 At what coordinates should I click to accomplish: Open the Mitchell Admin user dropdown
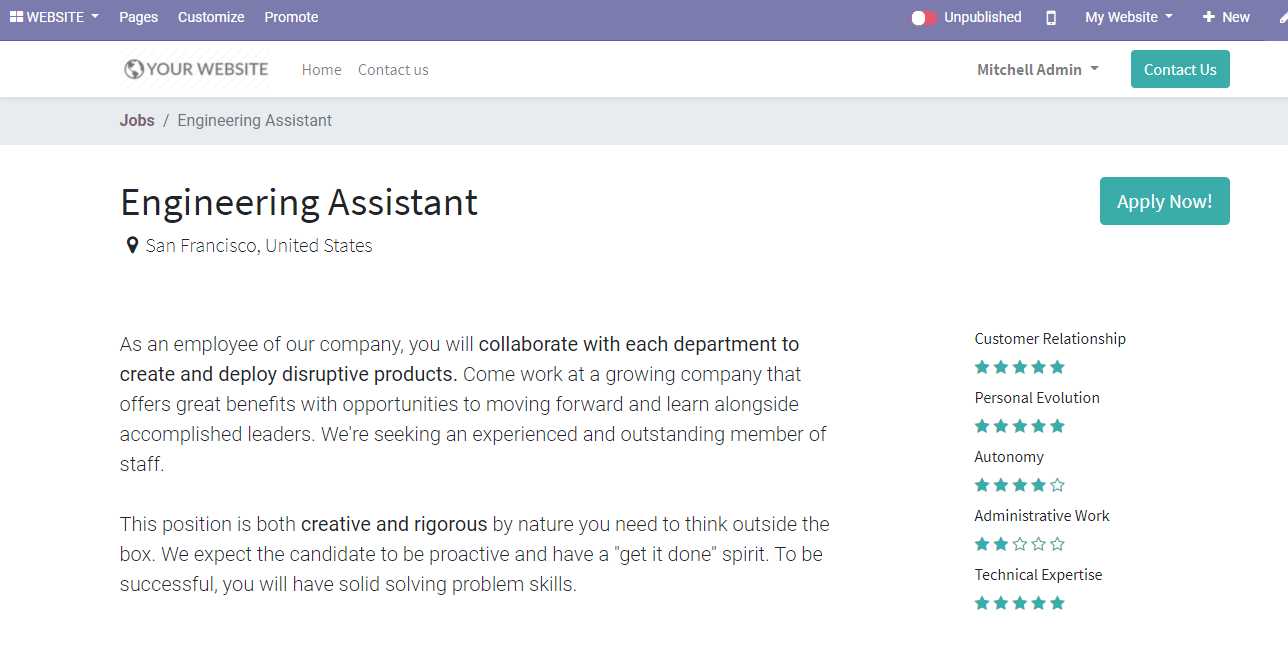tap(1038, 69)
